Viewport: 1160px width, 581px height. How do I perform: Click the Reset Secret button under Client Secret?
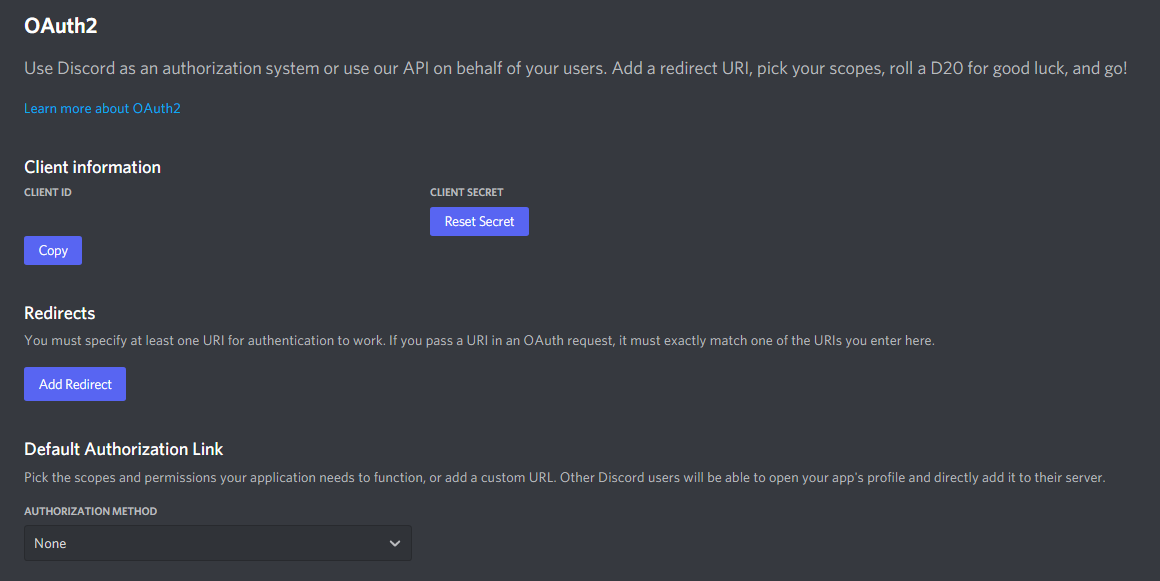pyautogui.click(x=479, y=221)
